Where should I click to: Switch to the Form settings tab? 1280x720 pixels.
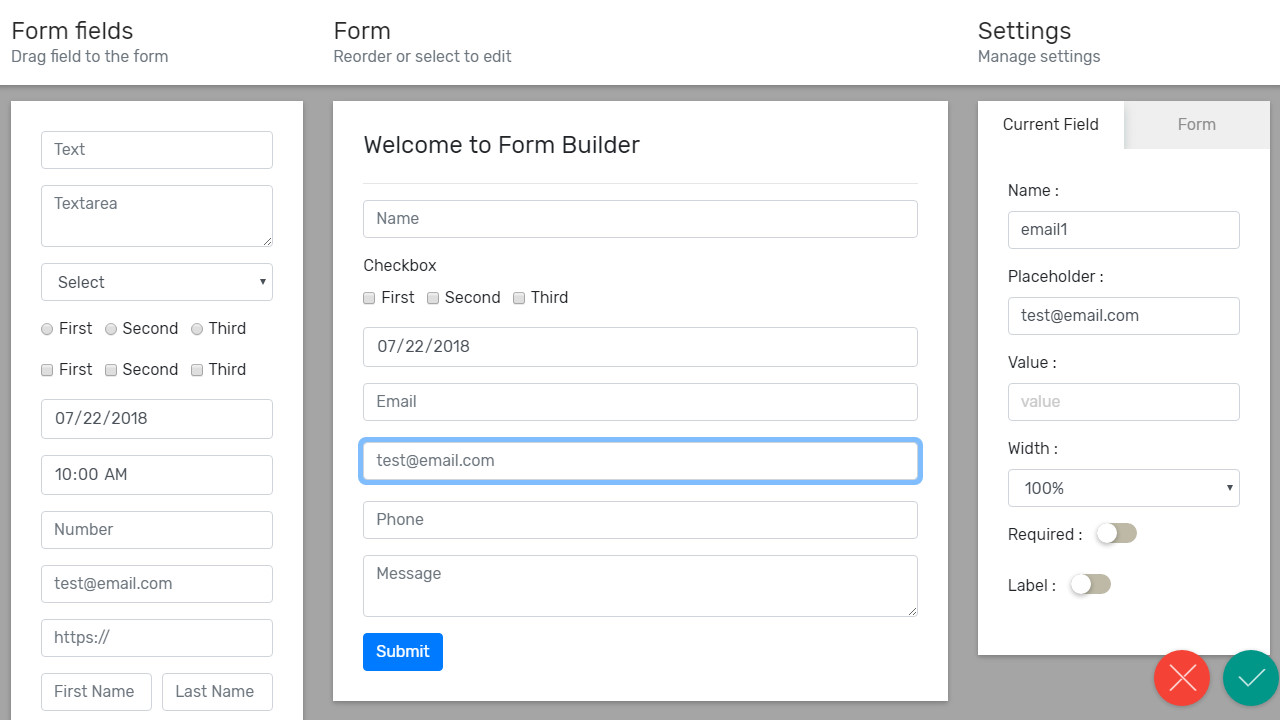click(1196, 125)
